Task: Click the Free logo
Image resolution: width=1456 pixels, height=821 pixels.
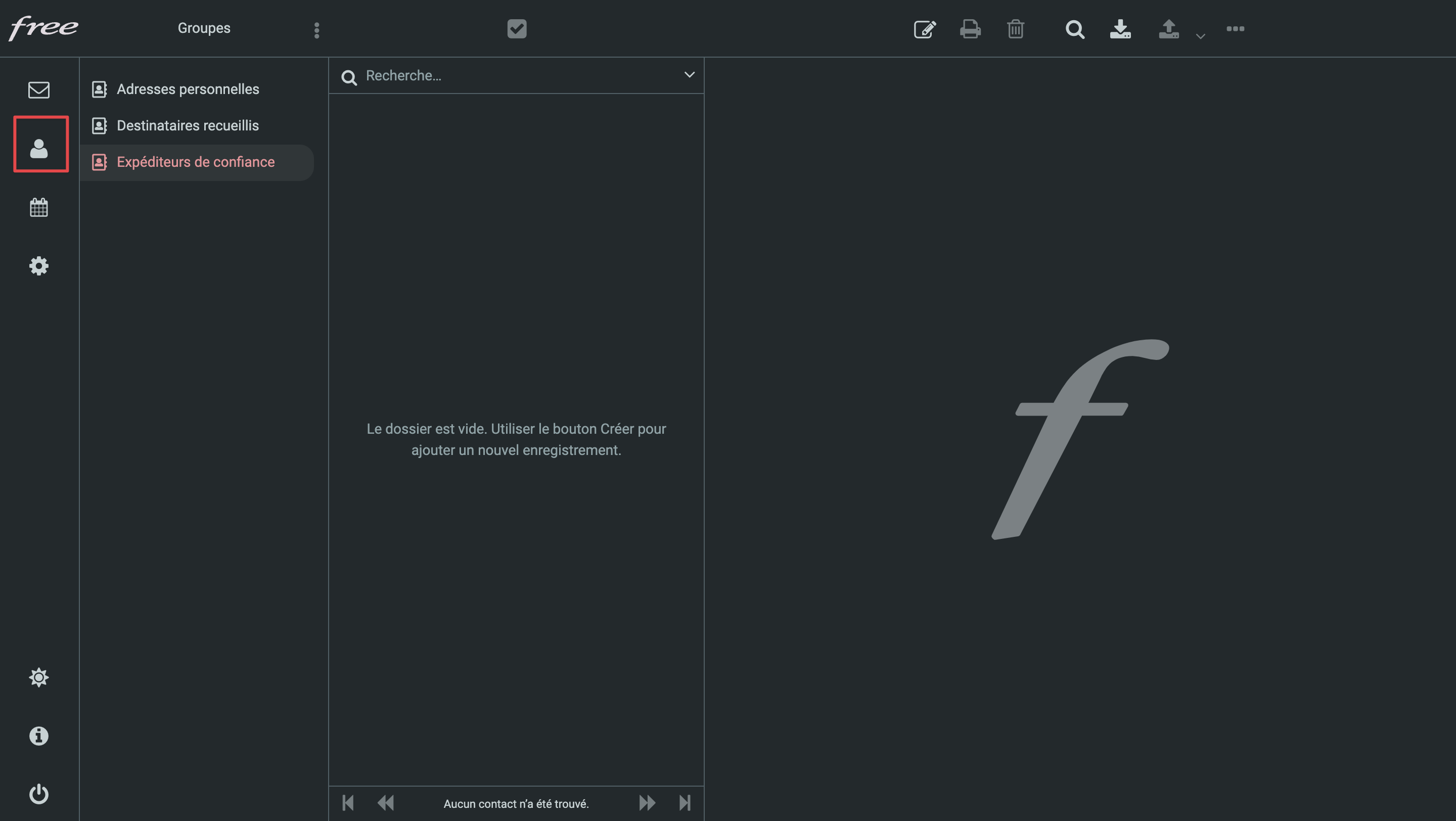Action: point(44,28)
